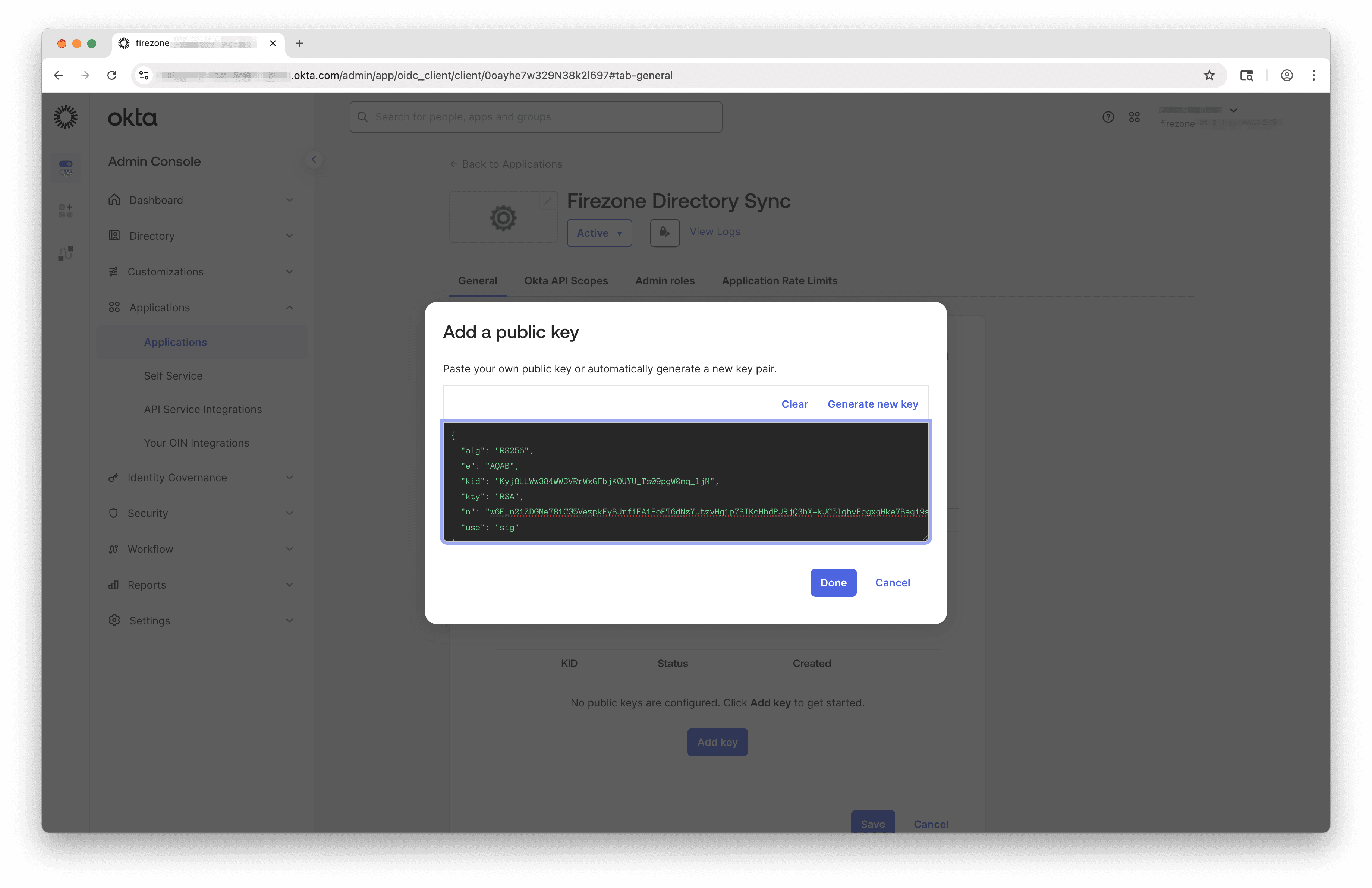Collapse the Applications section chevron

pyautogui.click(x=289, y=307)
